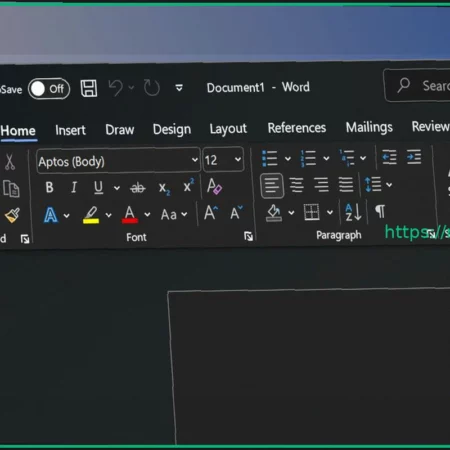The height and width of the screenshot is (450, 450).
Task: Toggle Superscript formatting
Action: pyautogui.click(x=189, y=186)
